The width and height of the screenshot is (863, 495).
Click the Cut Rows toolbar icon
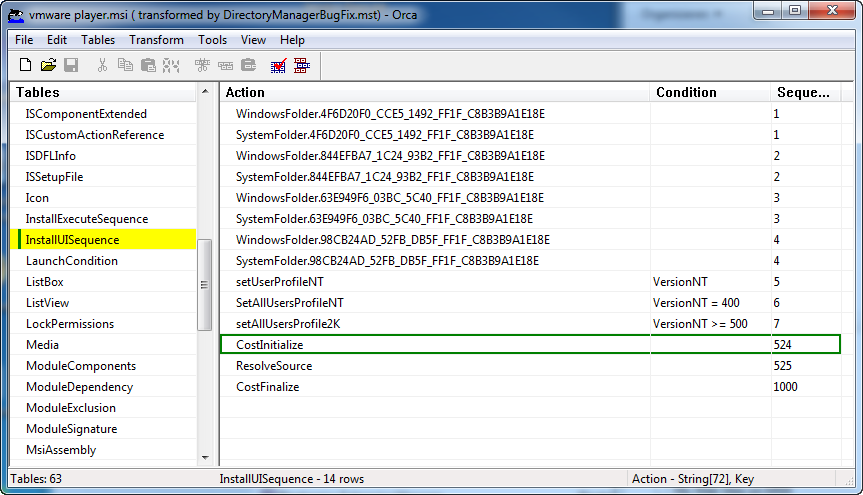[x=171, y=65]
